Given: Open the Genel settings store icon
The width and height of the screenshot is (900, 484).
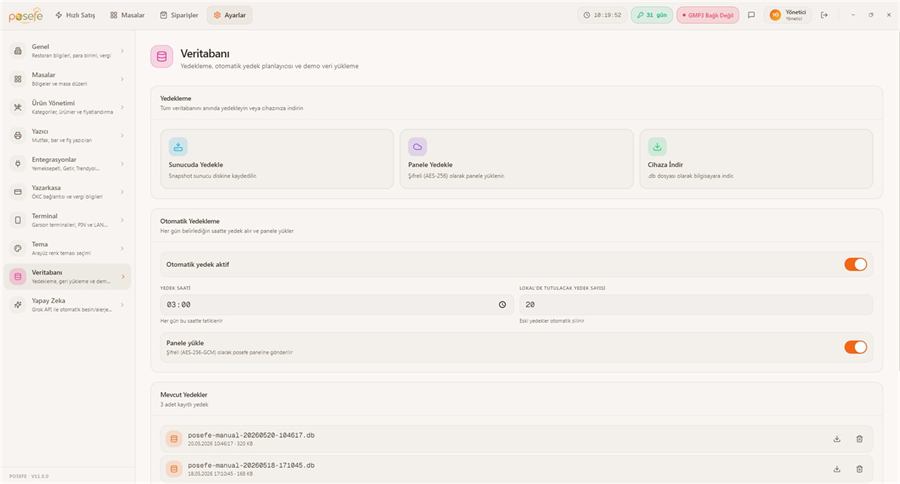Looking at the screenshot, I should pos(18,51).
